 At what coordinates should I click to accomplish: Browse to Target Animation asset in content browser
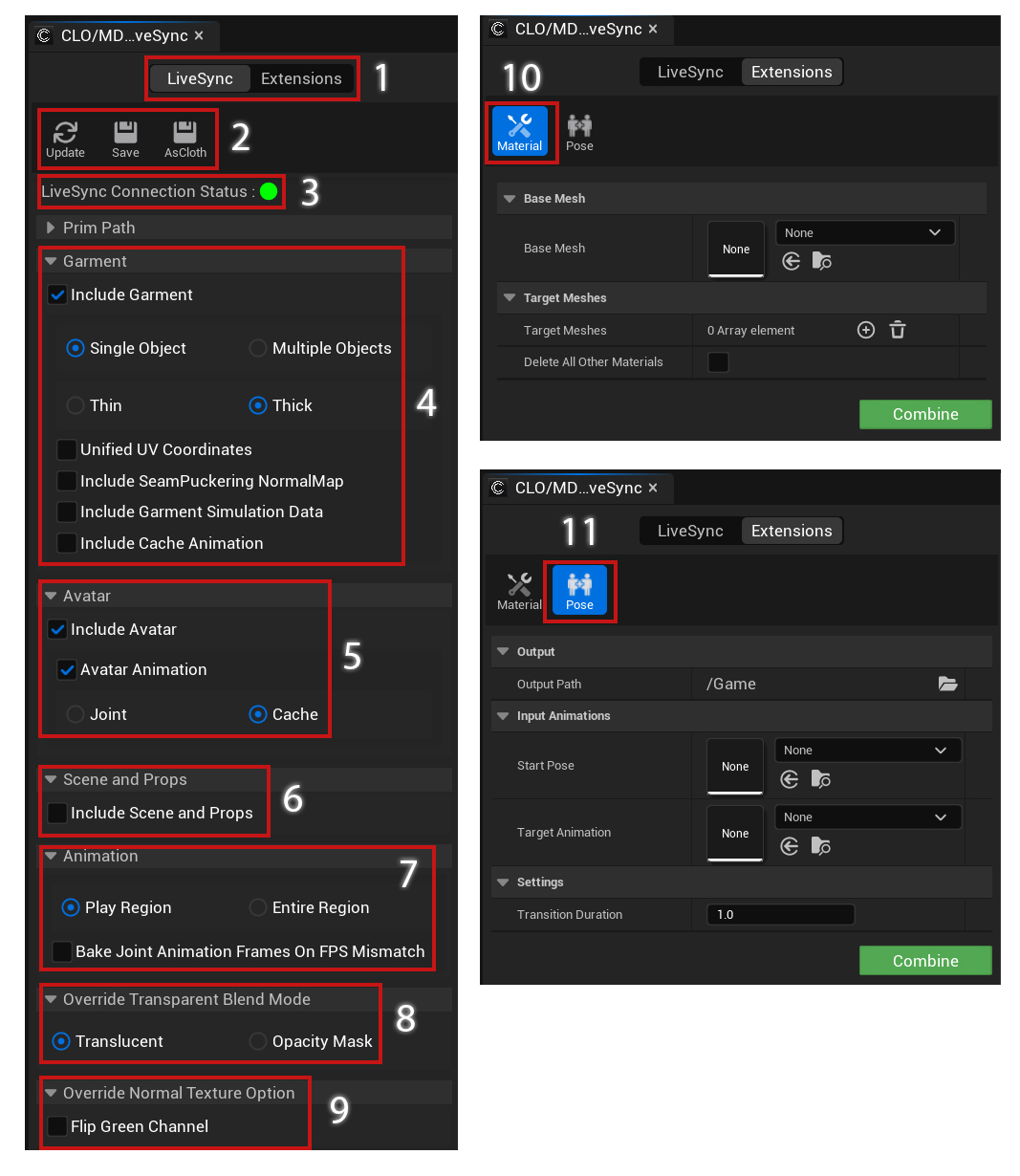[821, 846]
